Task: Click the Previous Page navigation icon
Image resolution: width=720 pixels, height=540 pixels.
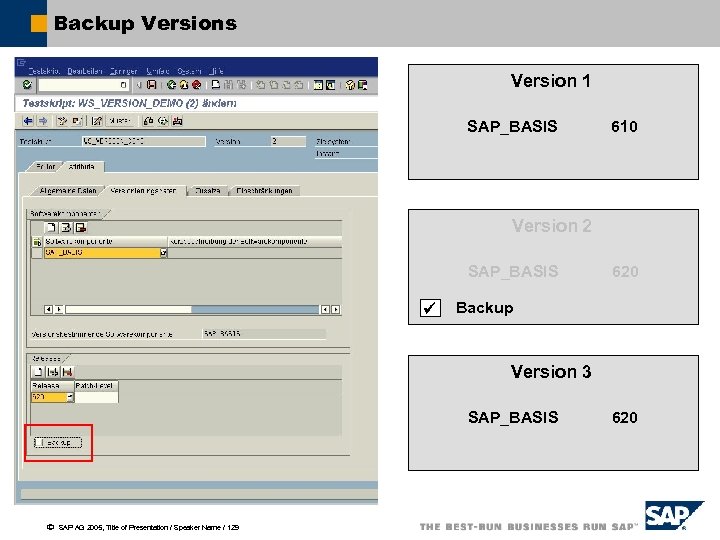Action: point(274,84)
